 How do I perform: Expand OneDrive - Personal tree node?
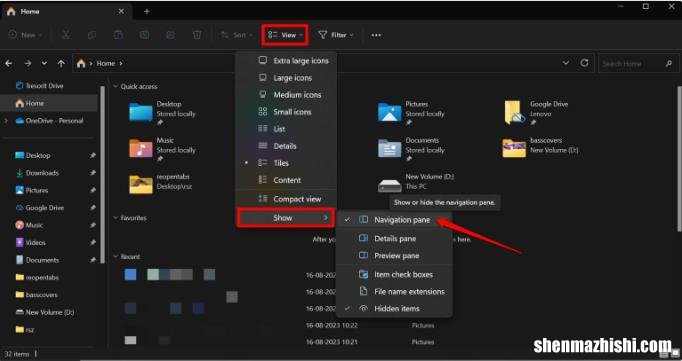pos(6,121)
